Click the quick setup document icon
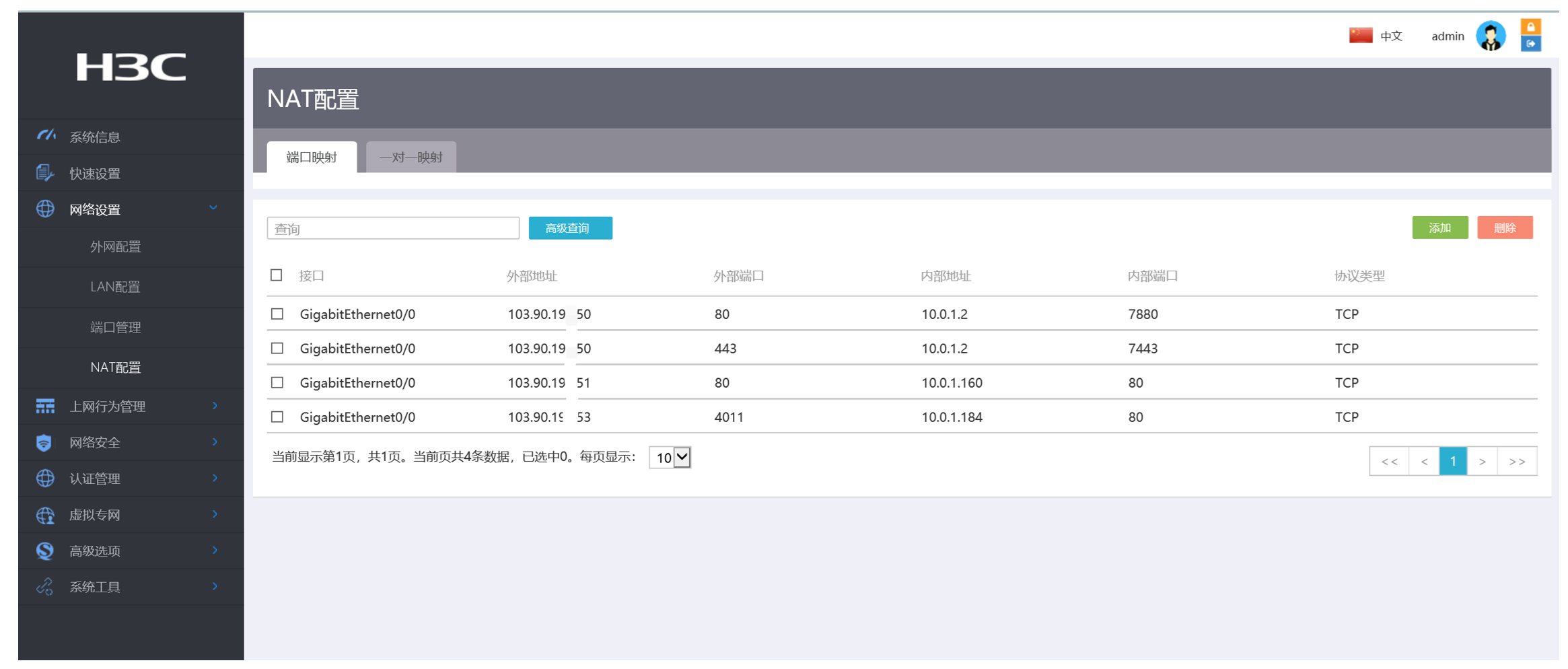1568x669 pixels. point(44,173)
